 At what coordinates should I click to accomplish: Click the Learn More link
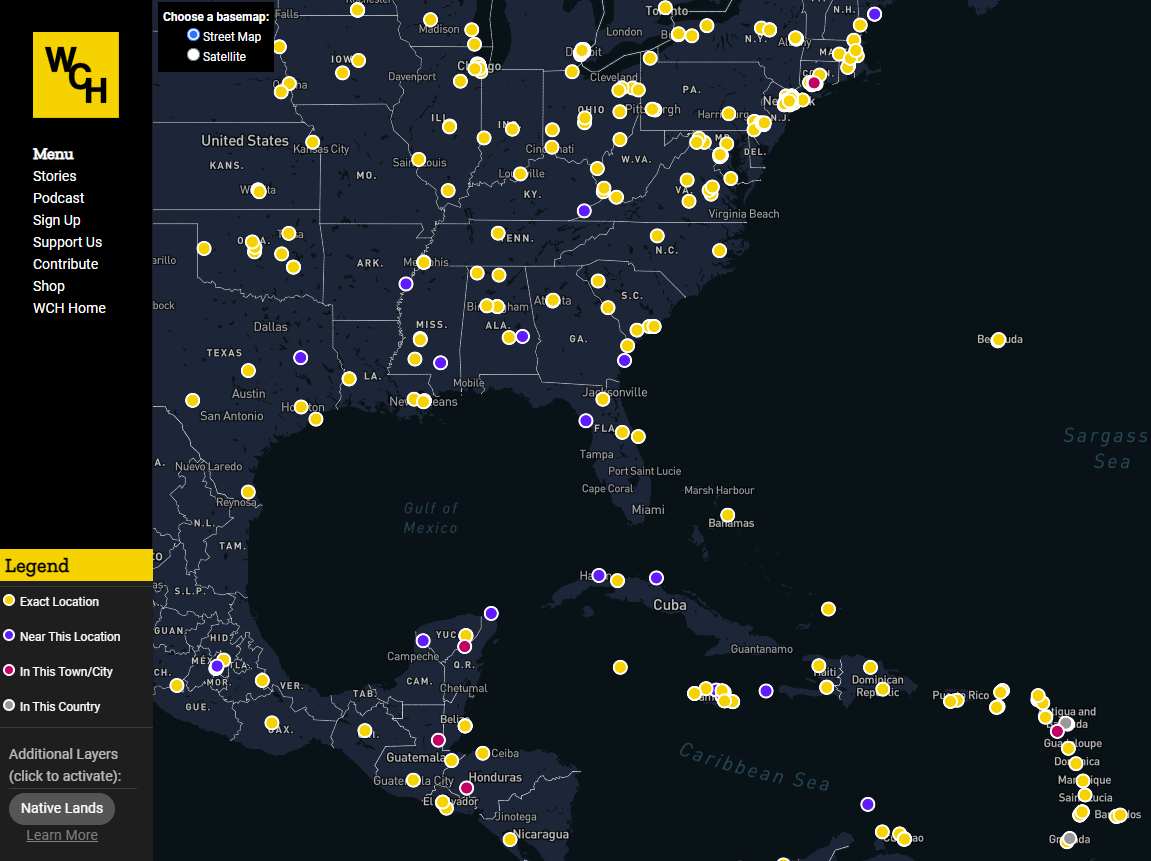[x=61, y=834]
